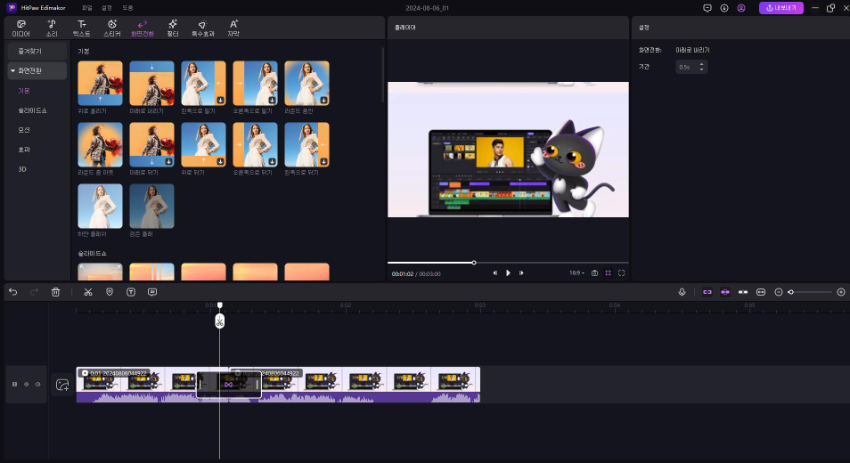Screen dimensions: 850x463
Task: Switch to the 텍스트 (Text) tab
Action: coord(82,26)
